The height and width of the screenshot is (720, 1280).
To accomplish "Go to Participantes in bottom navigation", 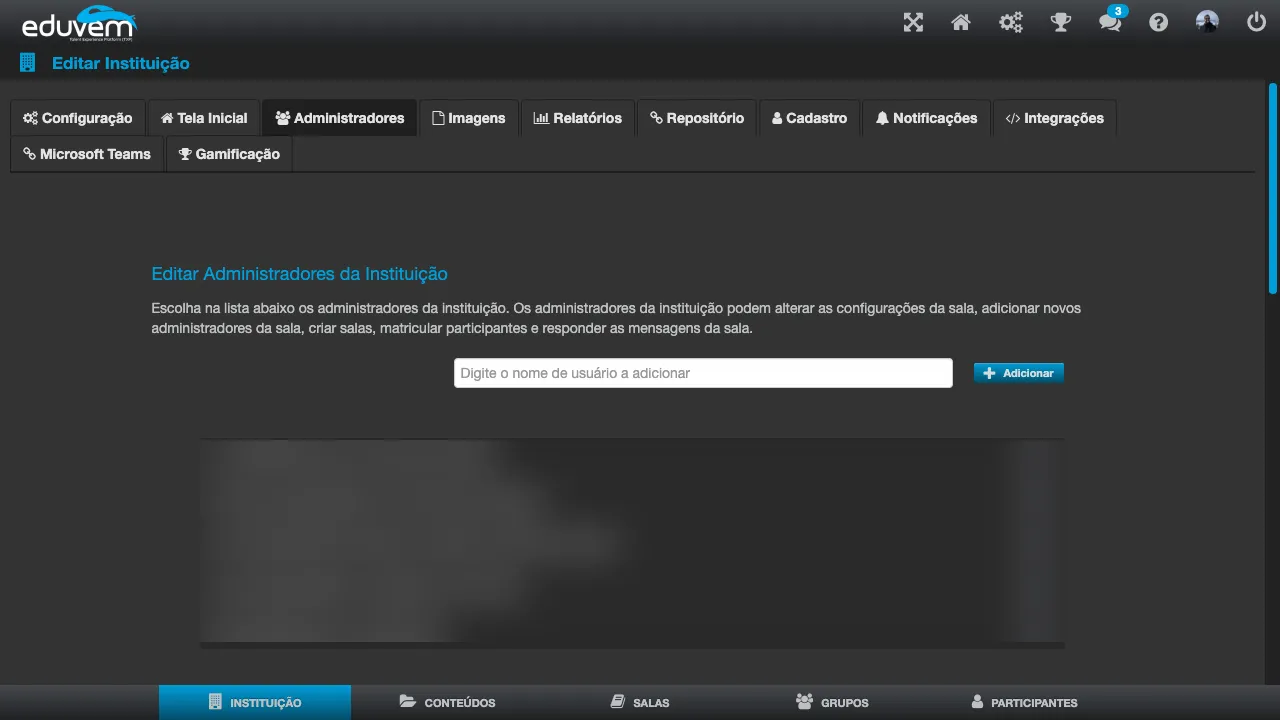I will [x=1024, y=702].
